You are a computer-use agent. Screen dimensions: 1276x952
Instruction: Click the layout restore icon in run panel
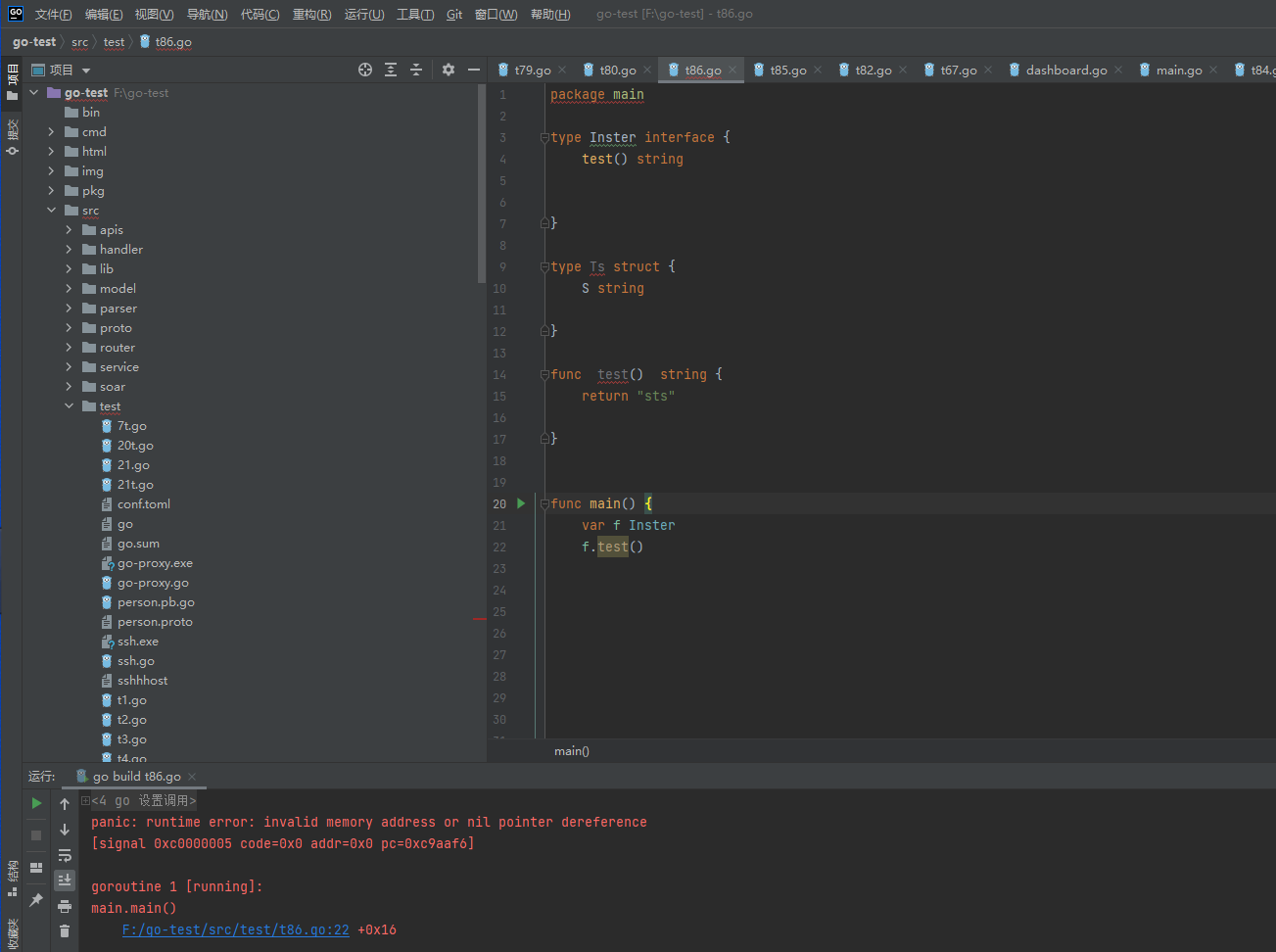(36, 868)
